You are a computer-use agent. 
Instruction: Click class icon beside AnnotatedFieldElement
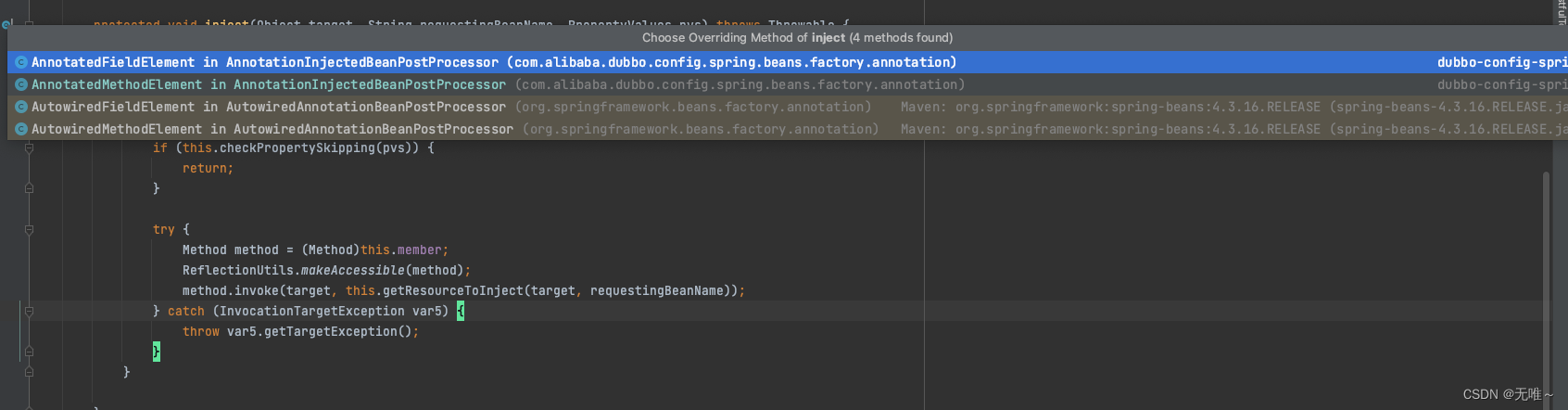coord(20,62)
